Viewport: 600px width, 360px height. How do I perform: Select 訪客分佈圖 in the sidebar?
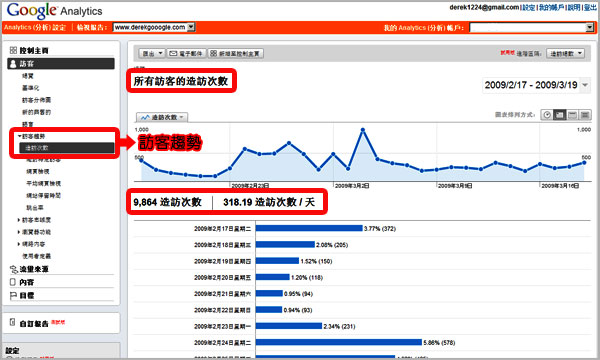coord(36,100)
